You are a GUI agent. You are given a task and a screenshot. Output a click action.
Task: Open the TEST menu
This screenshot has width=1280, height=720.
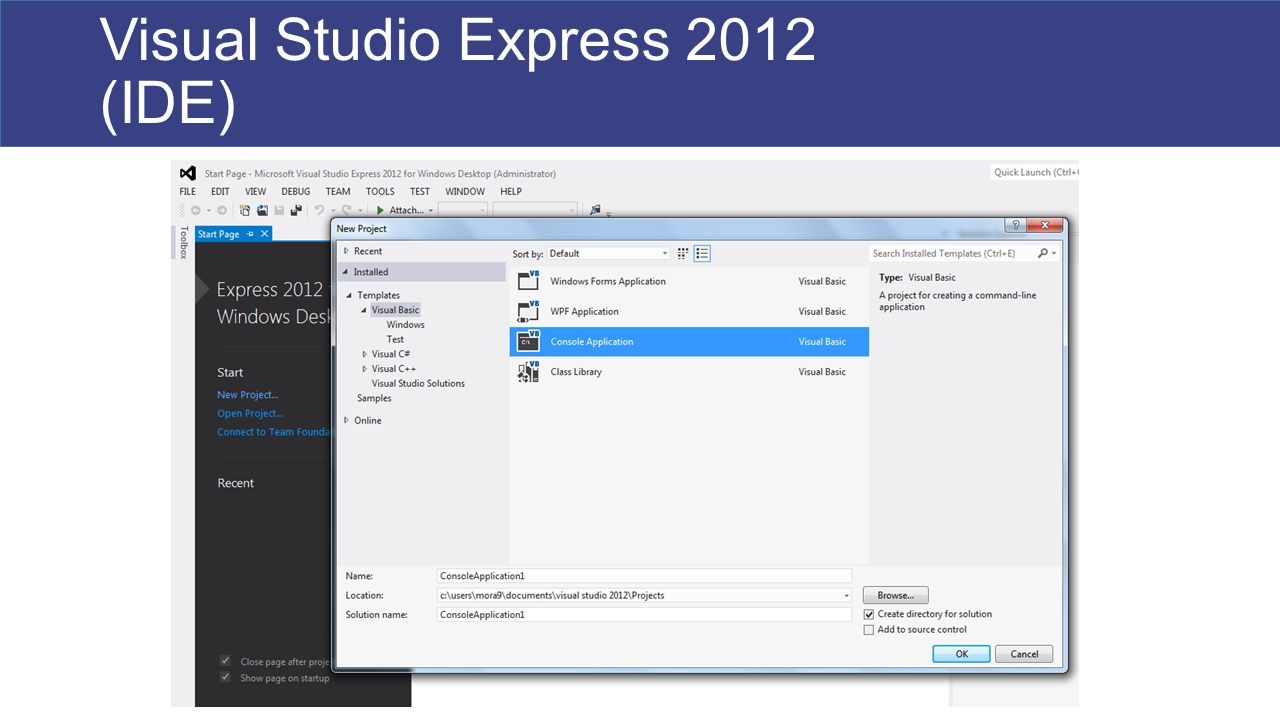click(x=420, y=191)
